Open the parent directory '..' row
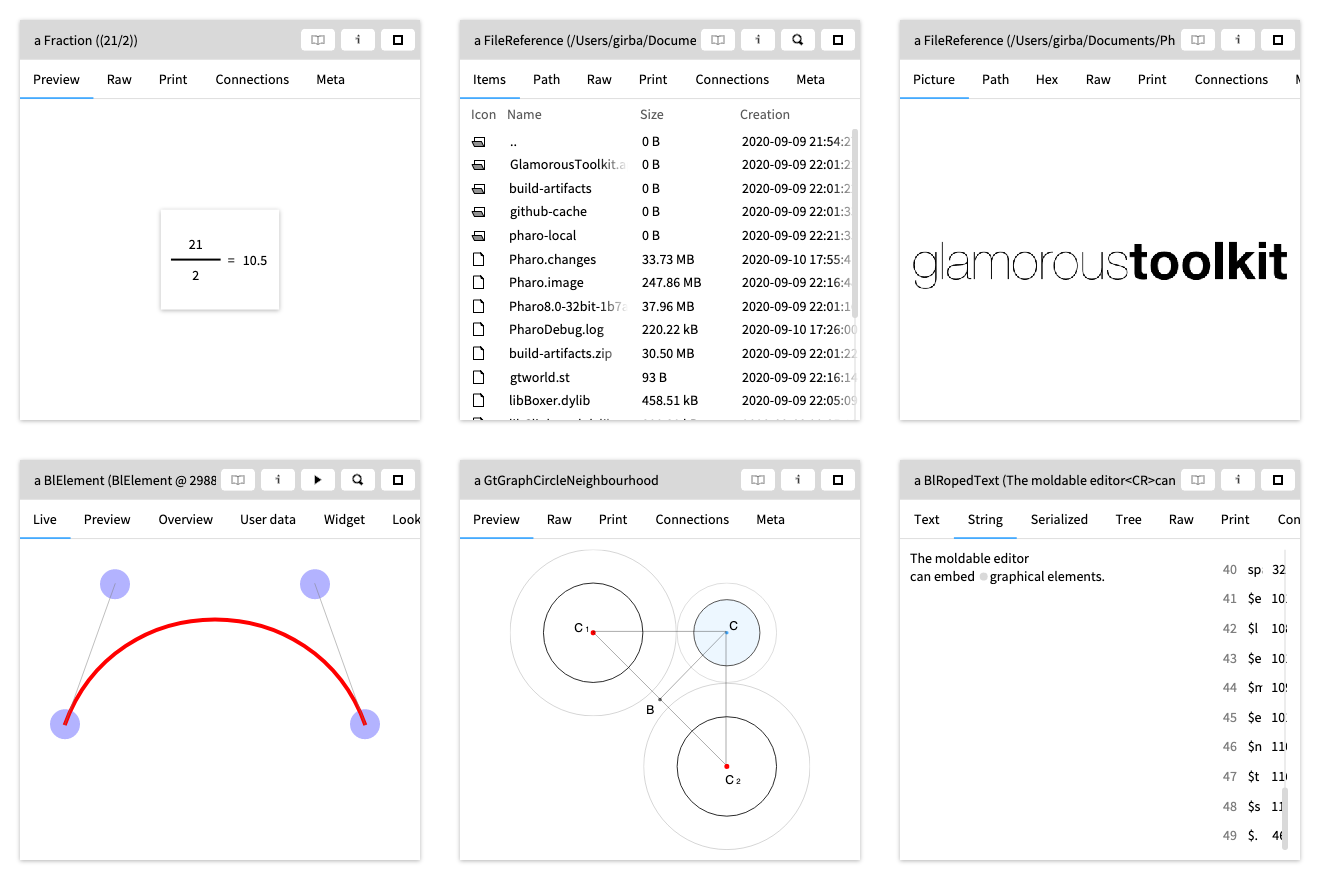The height and width of the screenshot is (880, 1320). point(657,141)
